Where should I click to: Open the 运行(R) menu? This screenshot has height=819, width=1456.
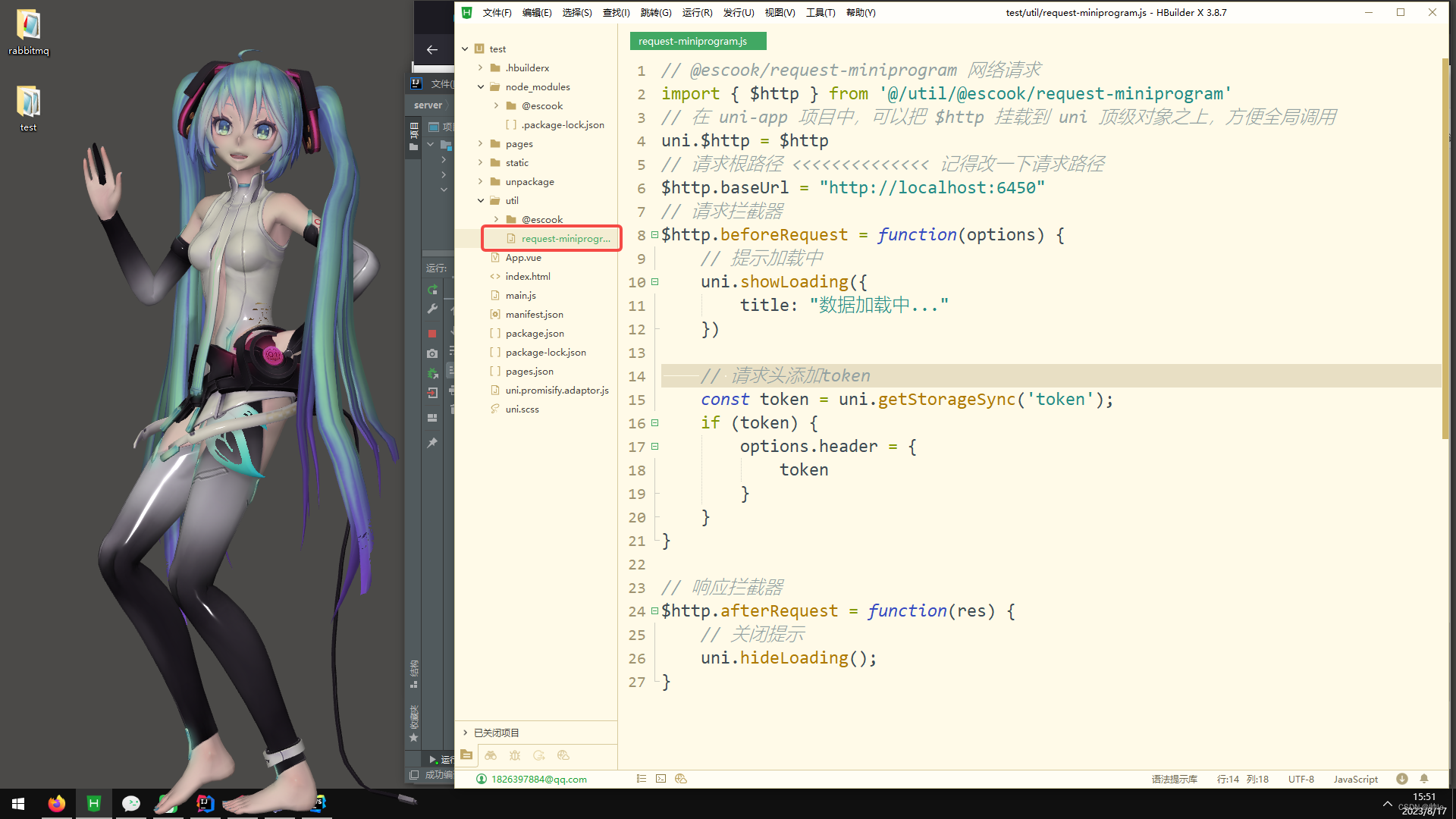tap(696, 13)
